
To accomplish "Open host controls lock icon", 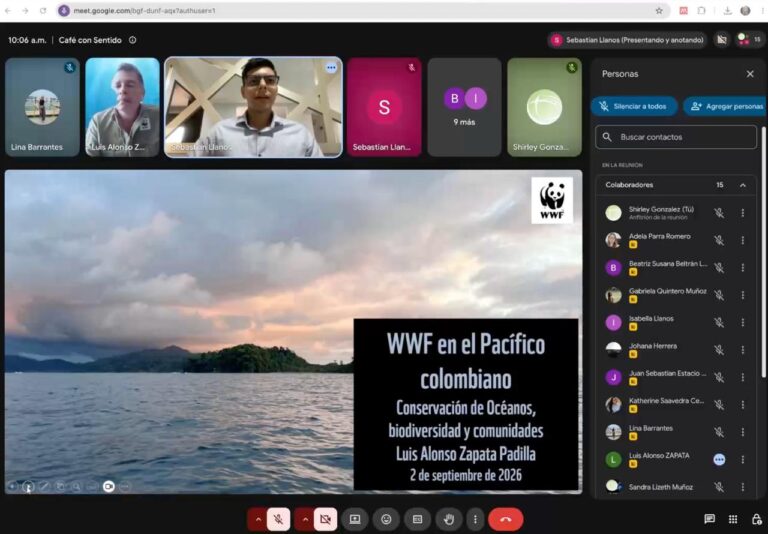I will (x=756, y=519).
